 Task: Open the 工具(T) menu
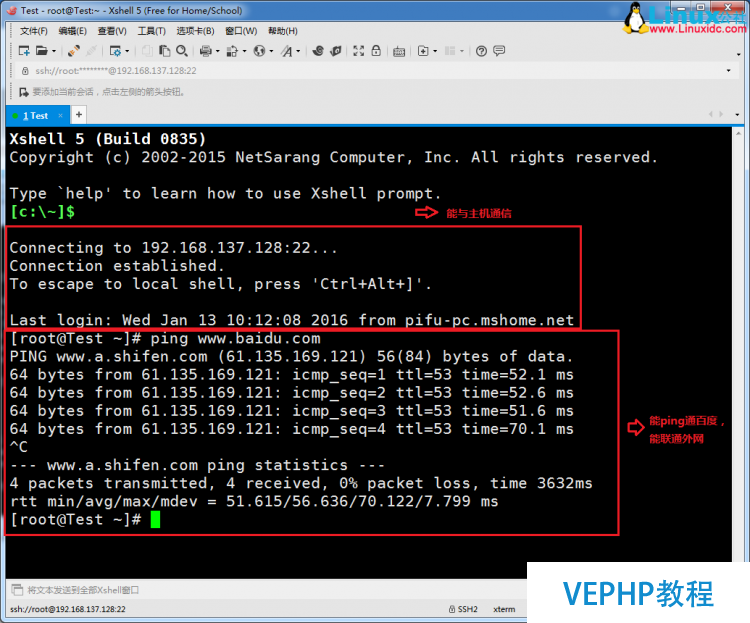(x=152, y=31)
